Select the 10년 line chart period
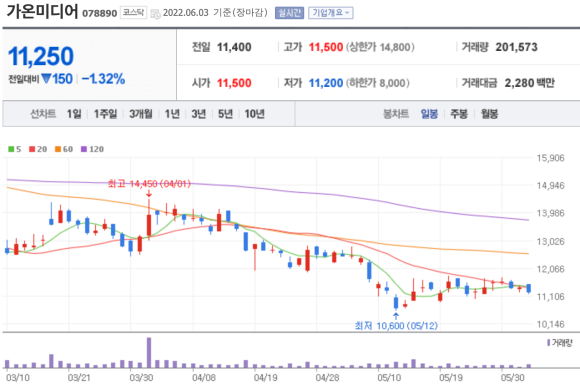 pos(254,114)
